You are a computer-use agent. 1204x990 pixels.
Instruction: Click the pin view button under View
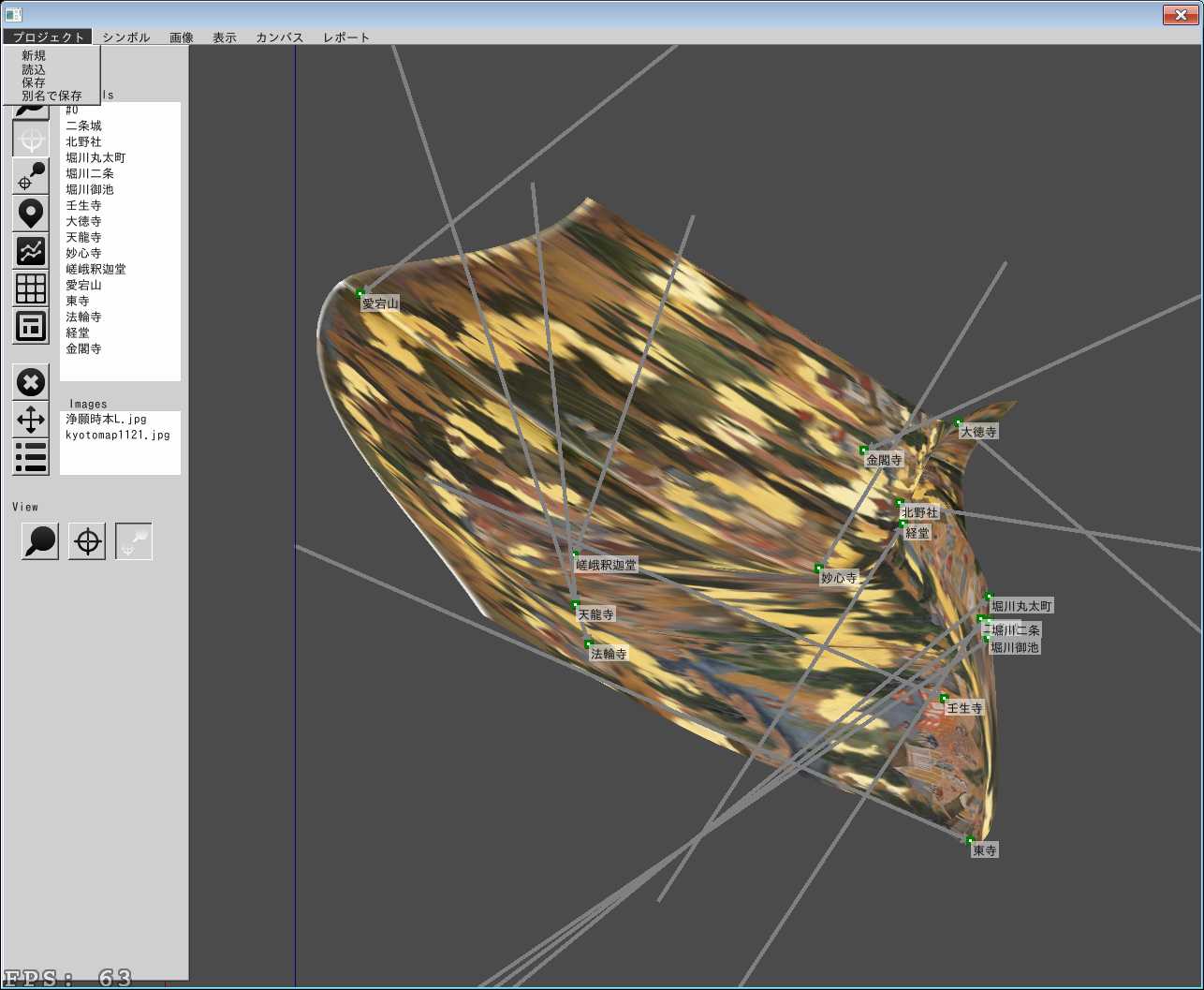[x=40, y=541]
